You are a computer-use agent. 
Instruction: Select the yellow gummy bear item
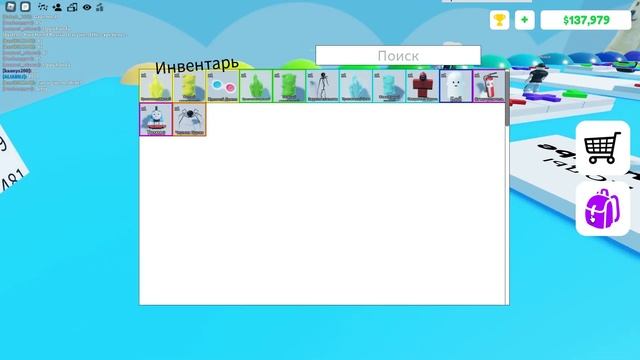click(189, 86)
